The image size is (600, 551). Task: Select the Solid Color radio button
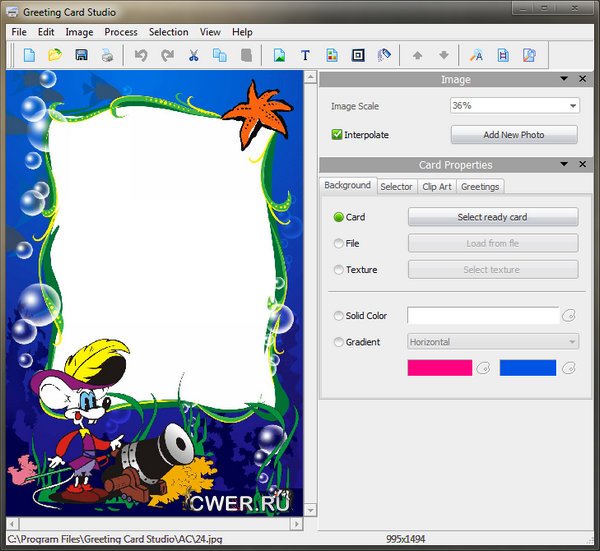(x=339, y=316)
